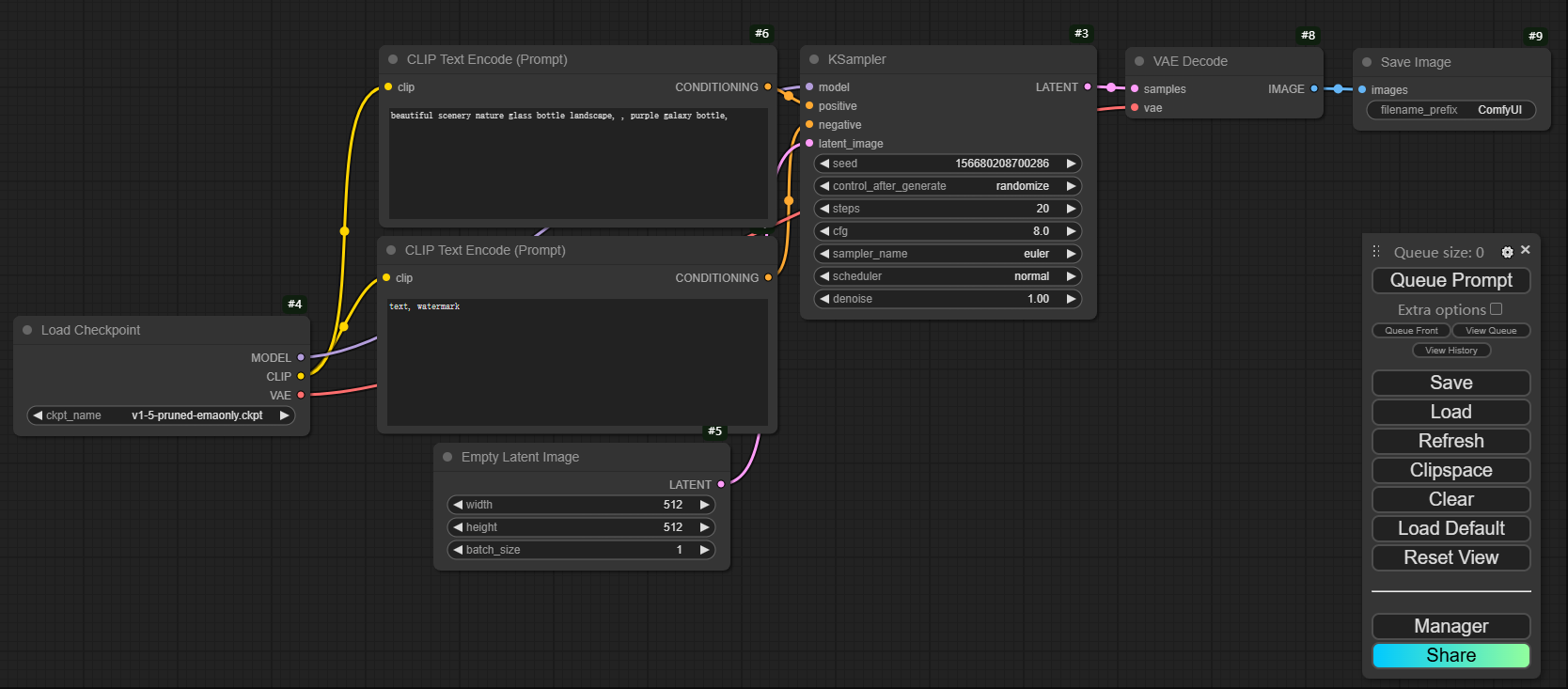
Task: Click the Save Image node title dot
Action: (x=1367, y=62)
